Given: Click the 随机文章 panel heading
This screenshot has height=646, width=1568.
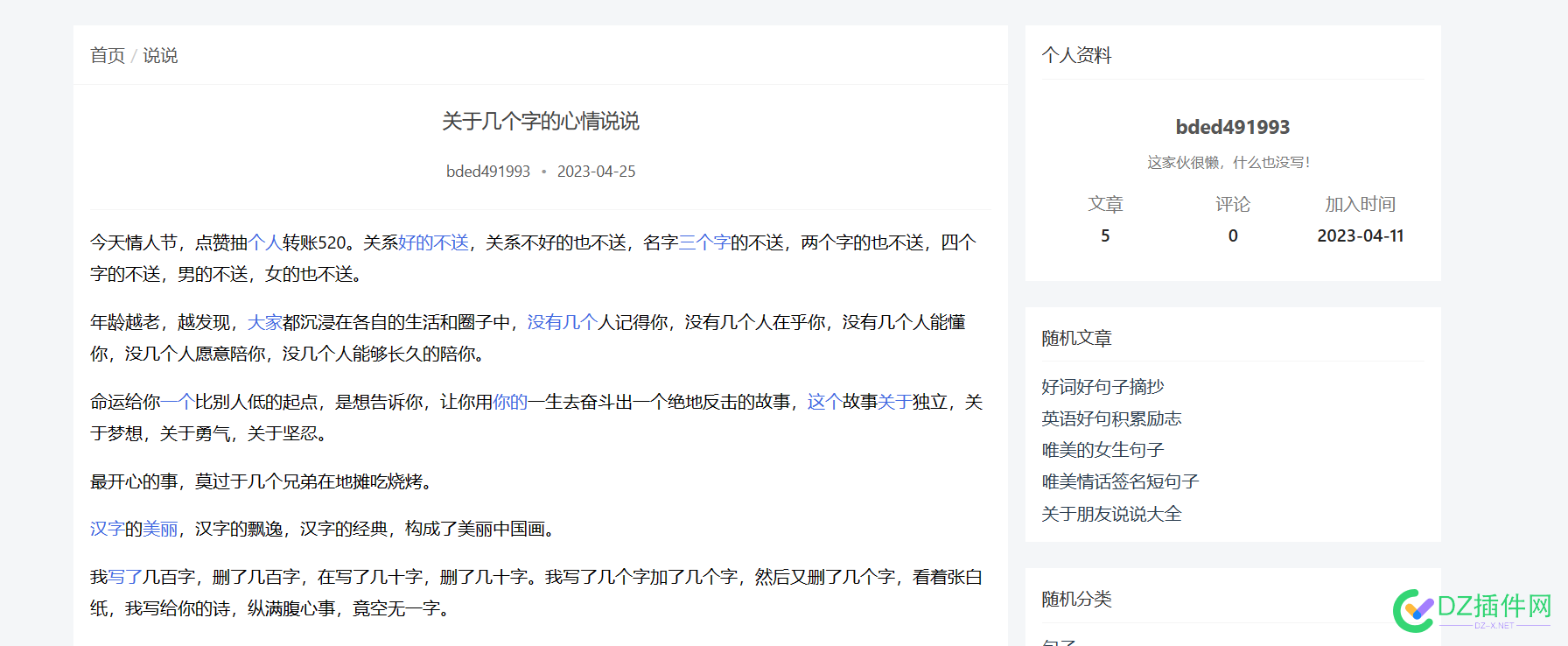Looking at the screenshot, I should click(1076, 338).
